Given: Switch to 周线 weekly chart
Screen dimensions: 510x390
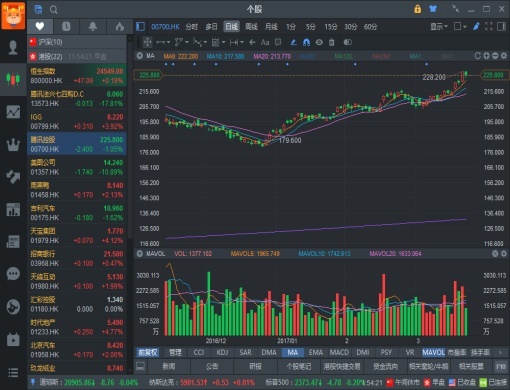Looking at the screenshot, I should click(251, 27).
